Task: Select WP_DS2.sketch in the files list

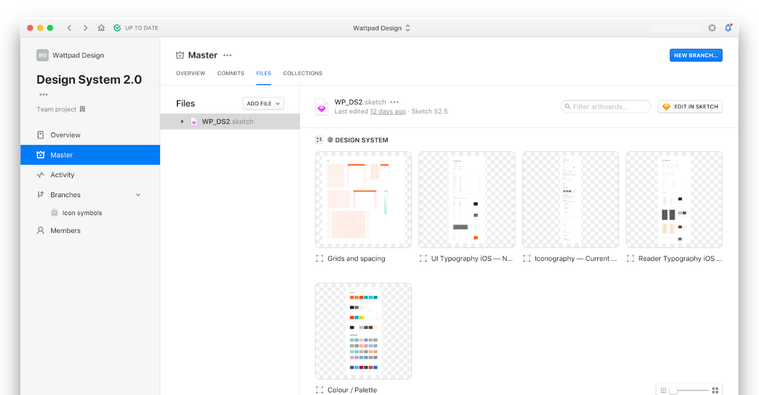Action: (230, 122)
